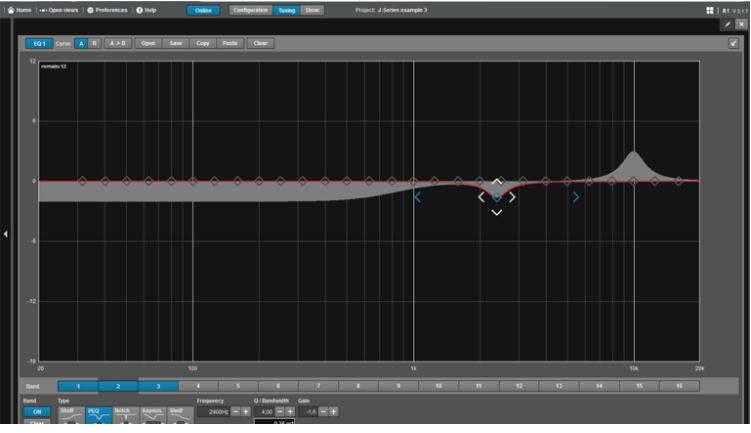Select the Notch filter type icon
Image resolution: width=751 pixels, height=433 pixels.
(x=122, y=416)
